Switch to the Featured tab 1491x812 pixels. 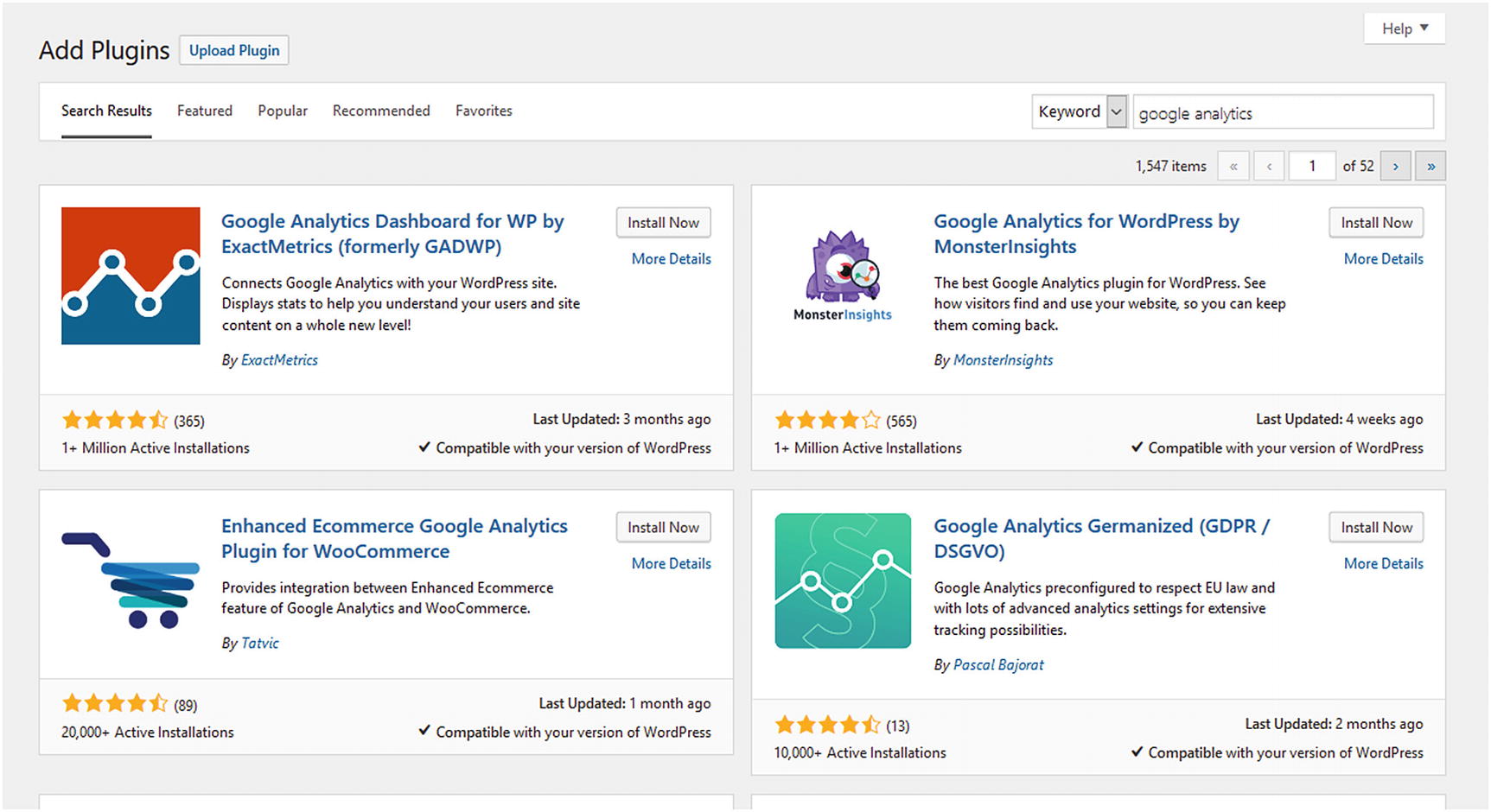tap(205, 111)
